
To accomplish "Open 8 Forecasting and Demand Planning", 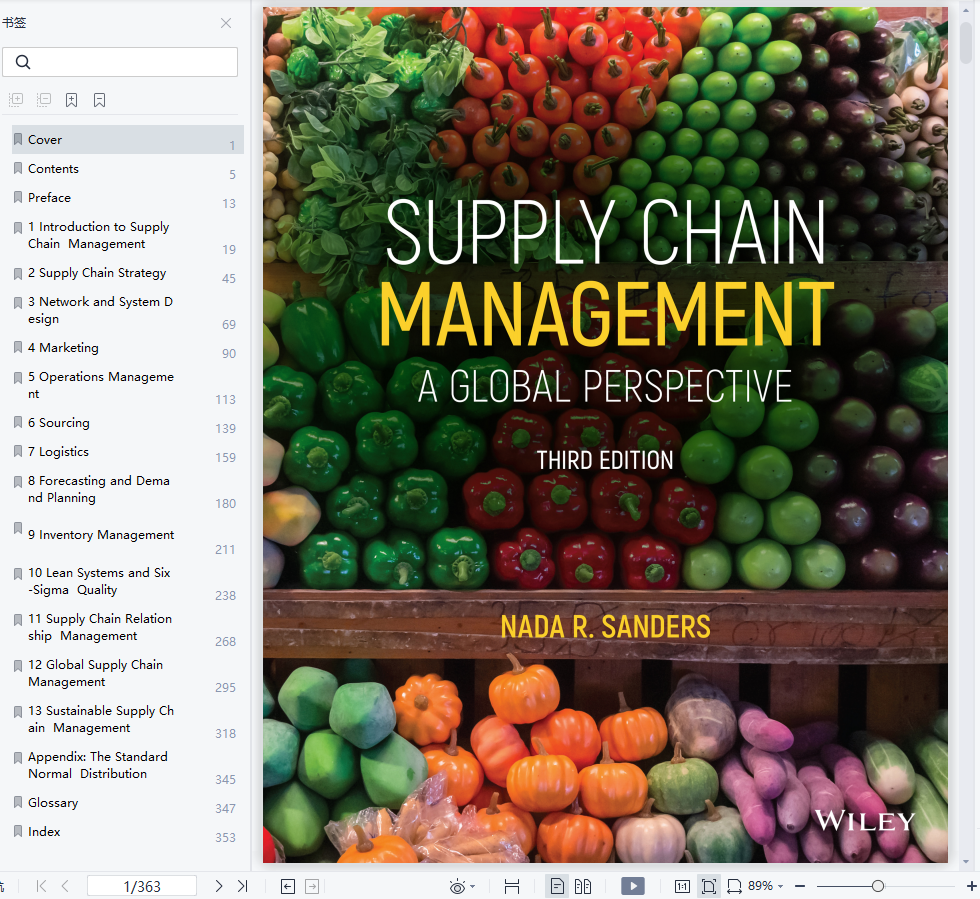I will coord(128,489).
